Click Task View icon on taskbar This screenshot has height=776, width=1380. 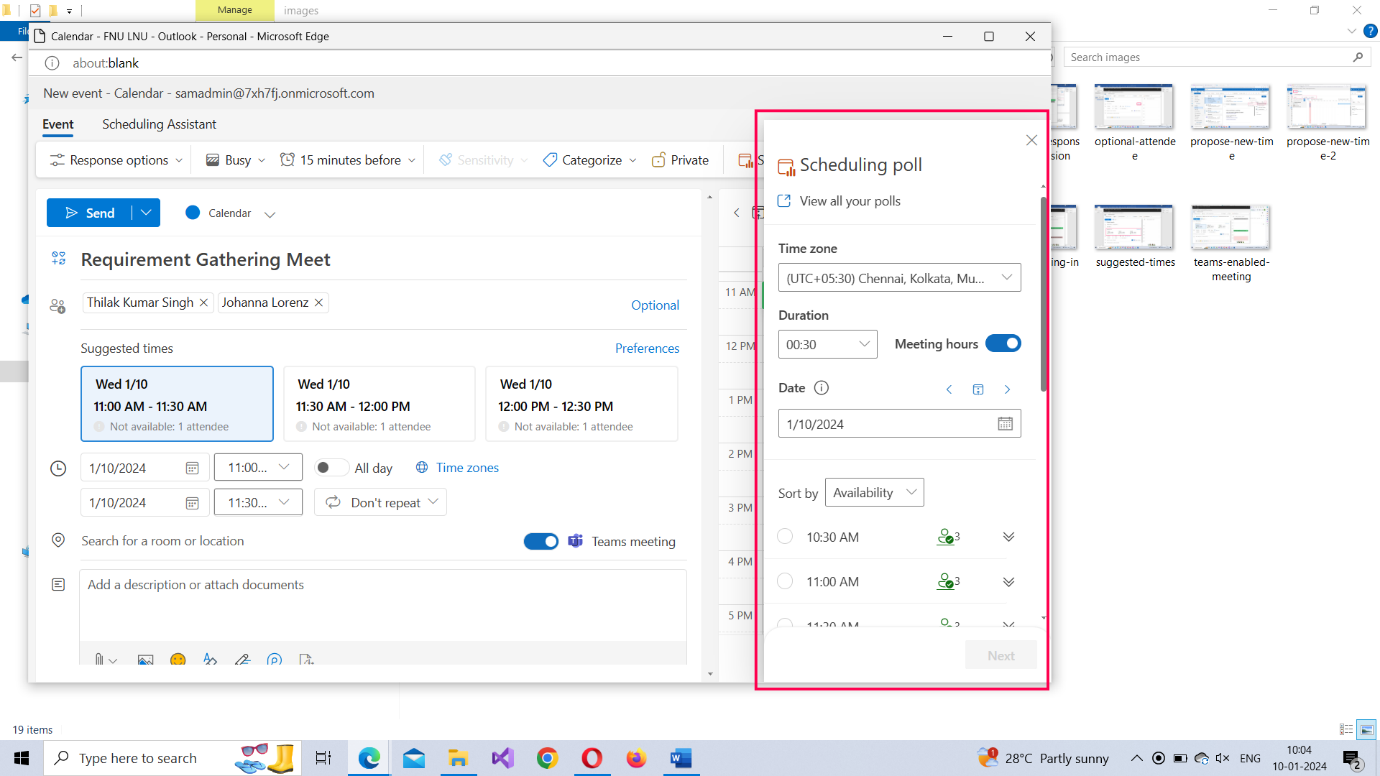(323, 758)
